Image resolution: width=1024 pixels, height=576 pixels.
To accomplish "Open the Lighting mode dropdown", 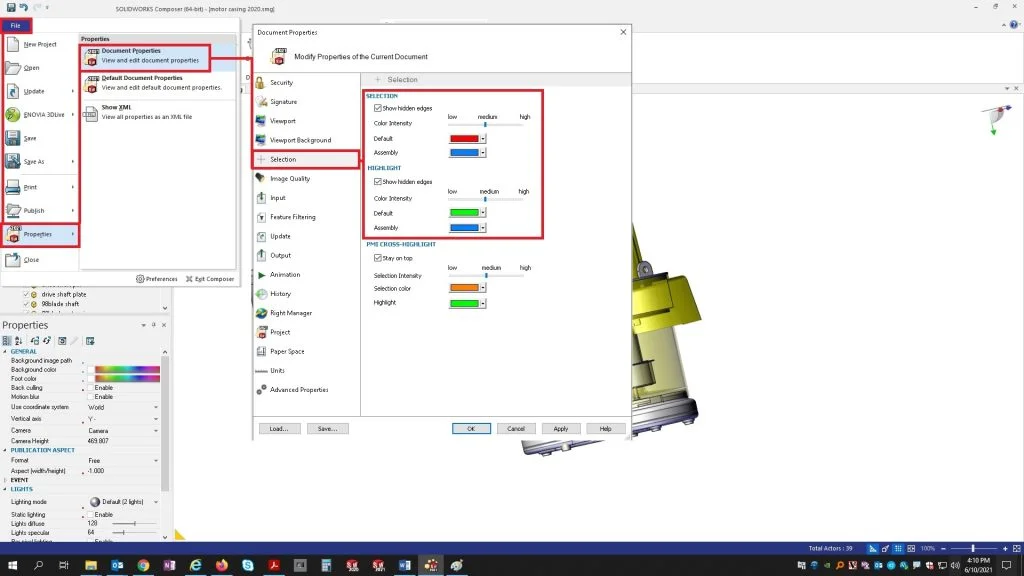I will 156,501.
